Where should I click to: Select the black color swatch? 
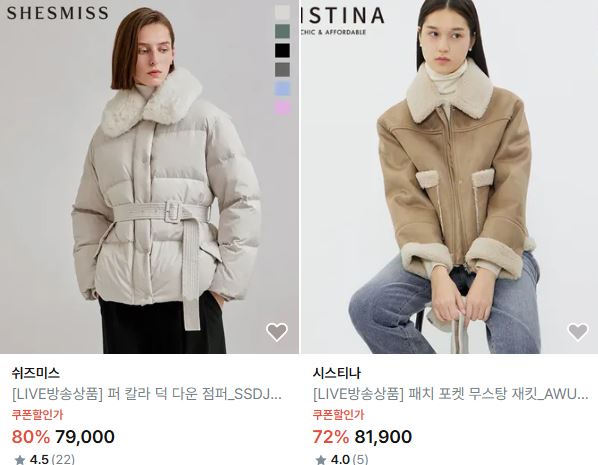click(x=282, y=50)
